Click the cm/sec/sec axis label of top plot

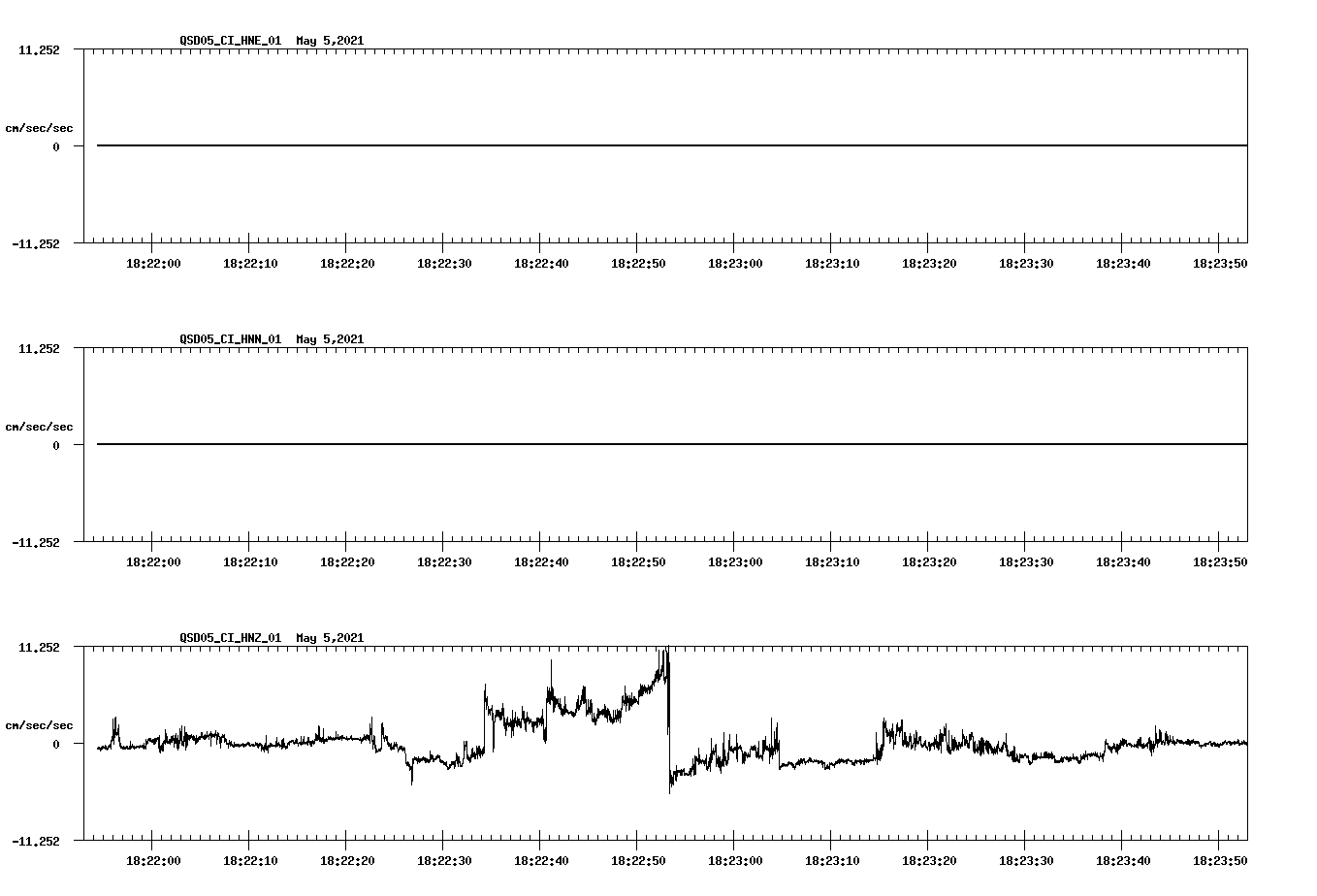point(39,126)
